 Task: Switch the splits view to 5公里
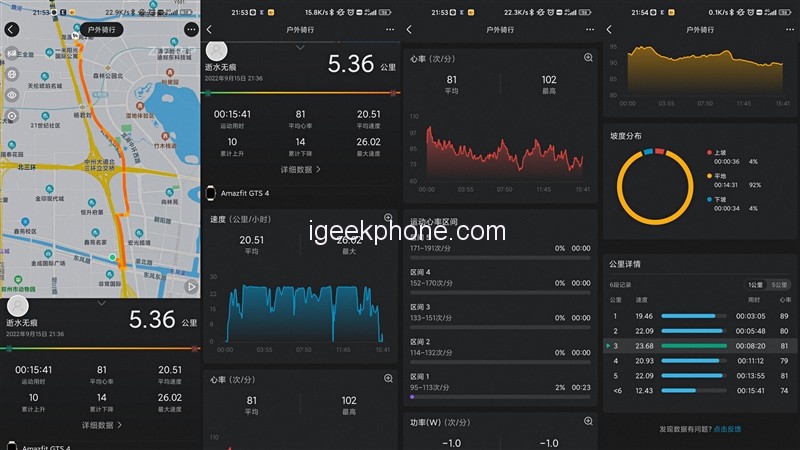(778, 285)
